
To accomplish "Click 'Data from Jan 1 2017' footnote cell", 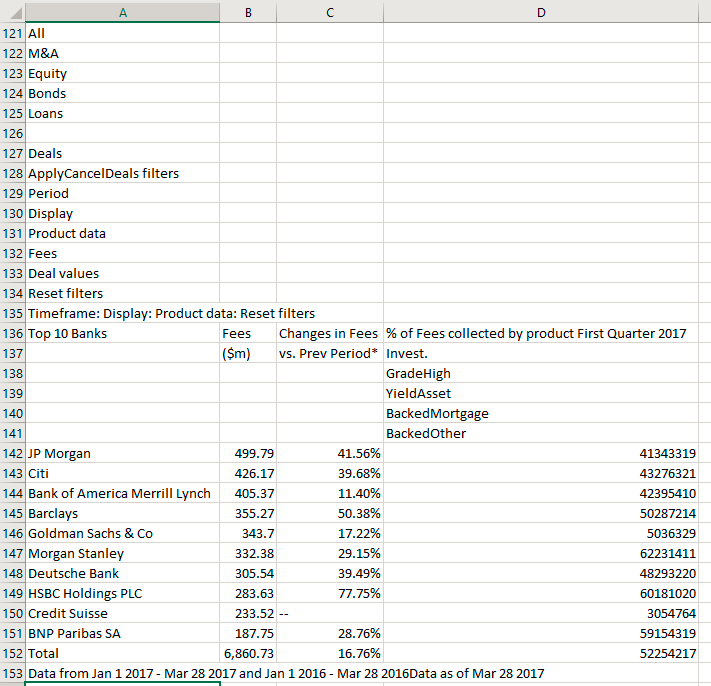I will (x=122, y=673).
